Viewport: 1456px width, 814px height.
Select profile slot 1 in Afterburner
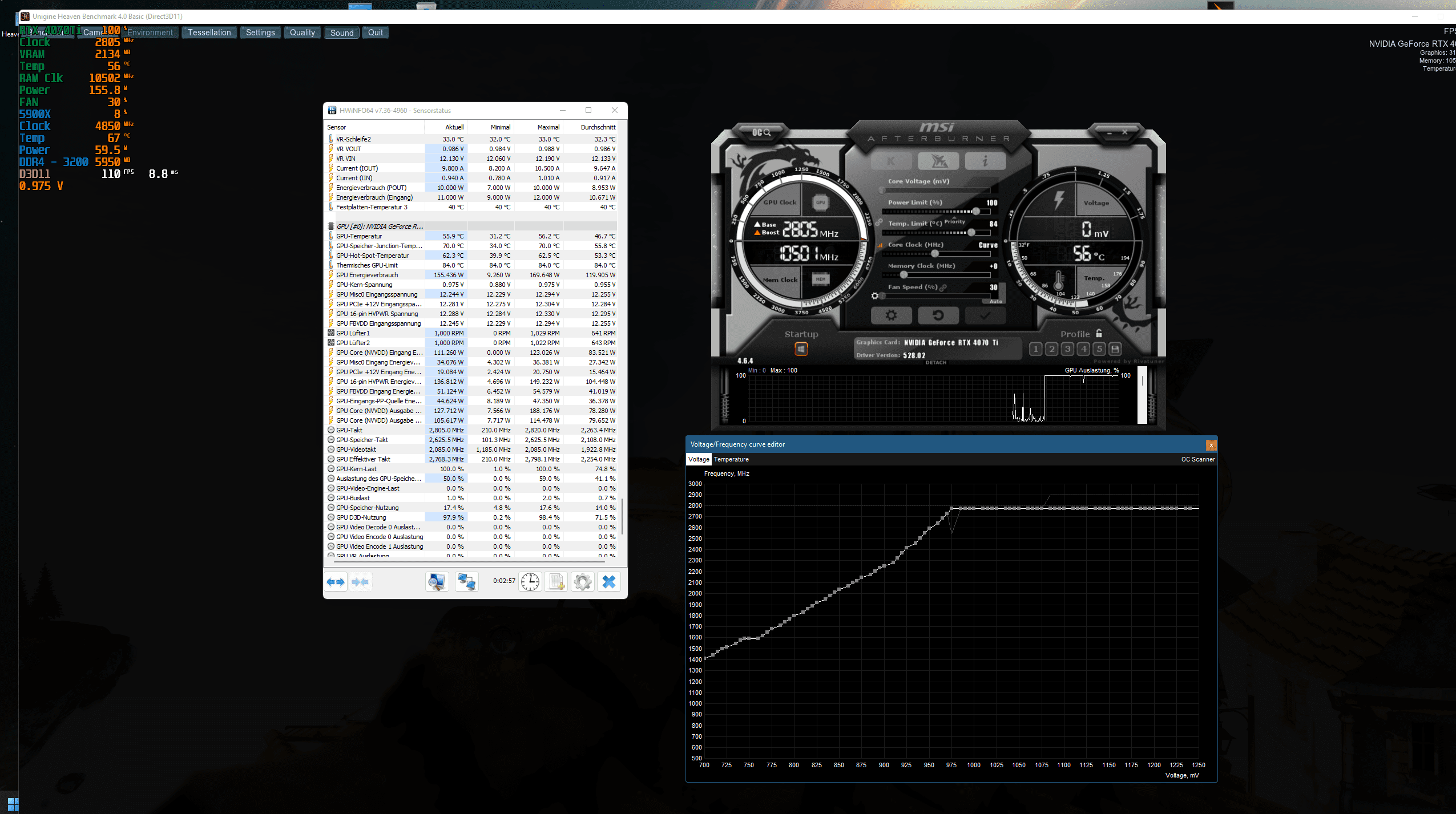click(x=1035, y=349)
